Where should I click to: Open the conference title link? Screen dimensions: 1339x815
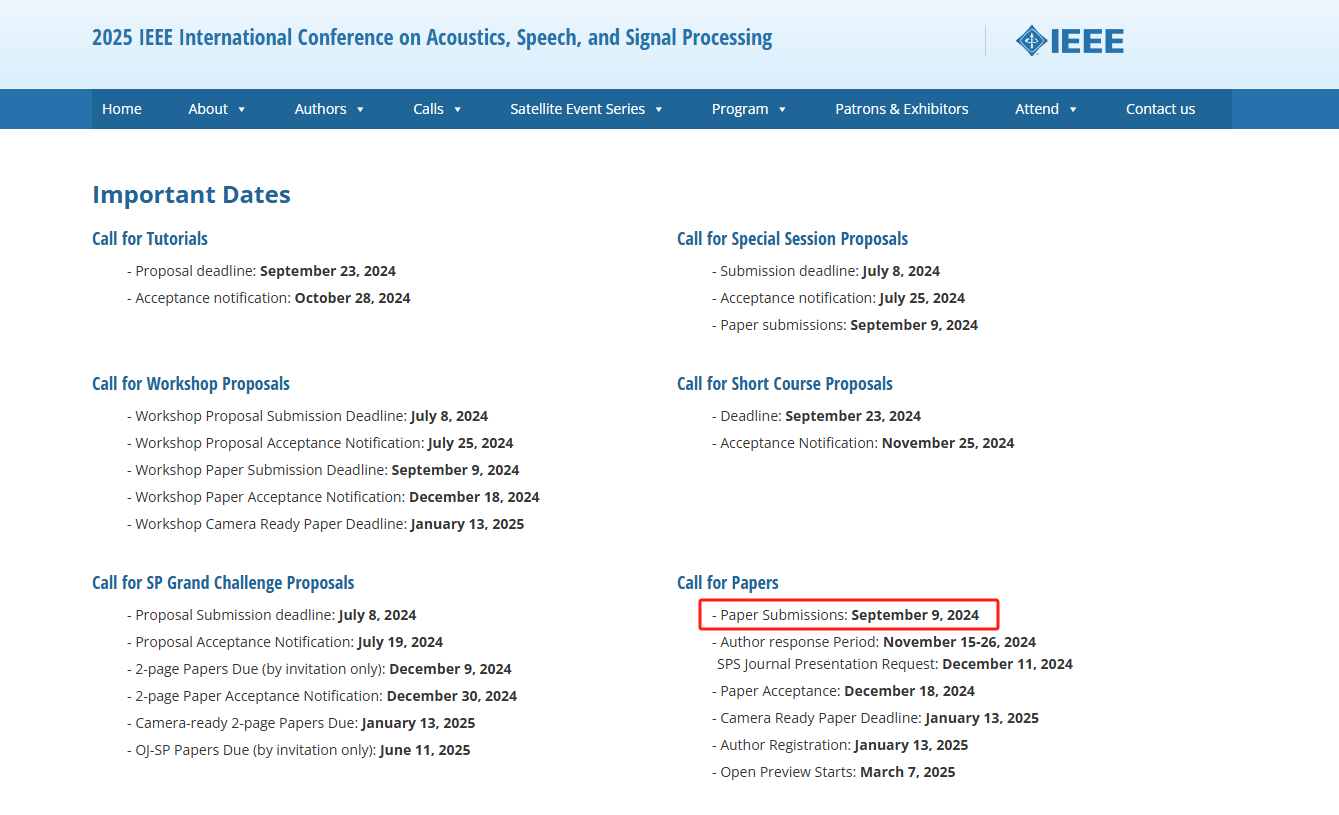point(431,38)
